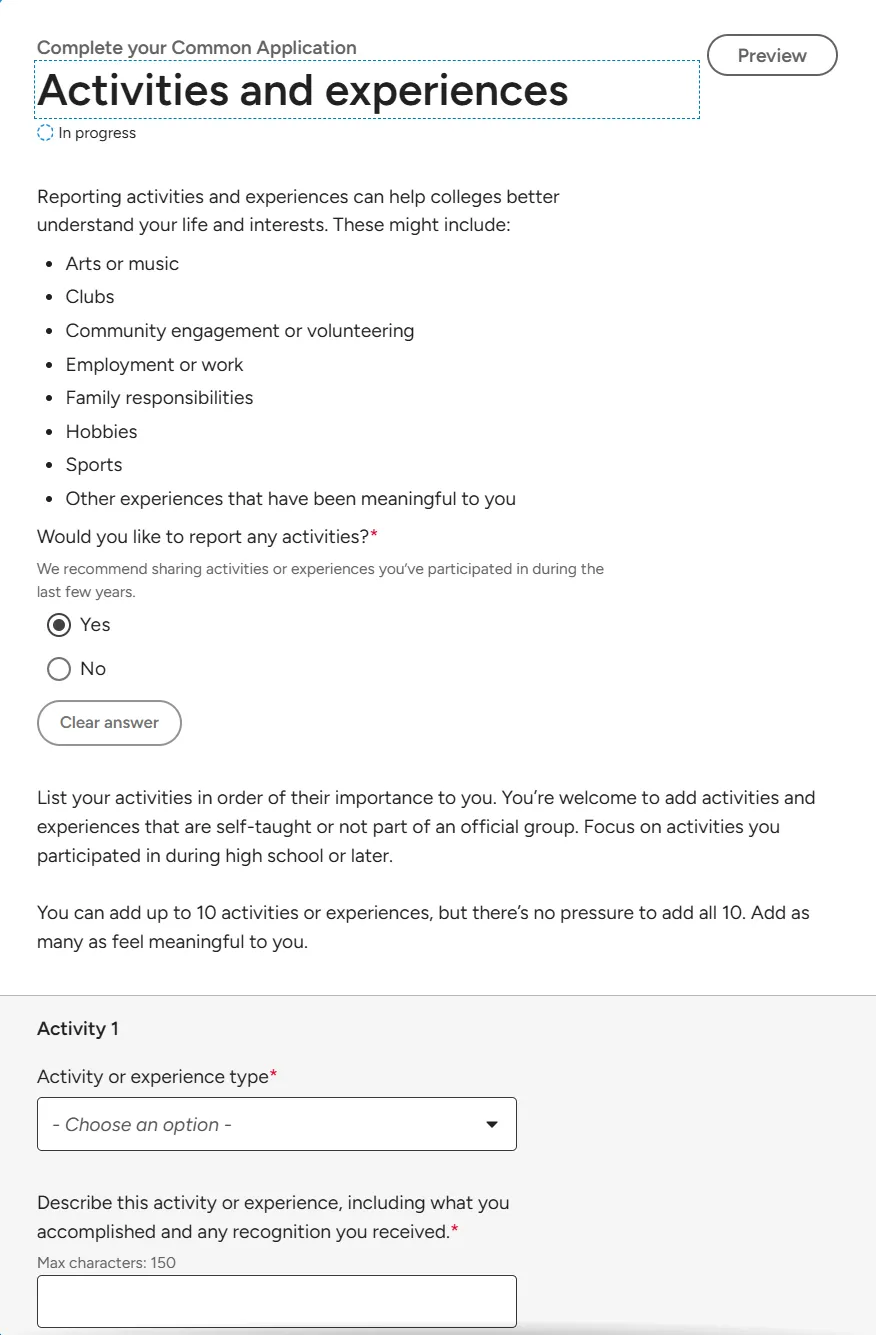
Task: Click the Activity 1 section heading
Action: (x=78, y=1028)
